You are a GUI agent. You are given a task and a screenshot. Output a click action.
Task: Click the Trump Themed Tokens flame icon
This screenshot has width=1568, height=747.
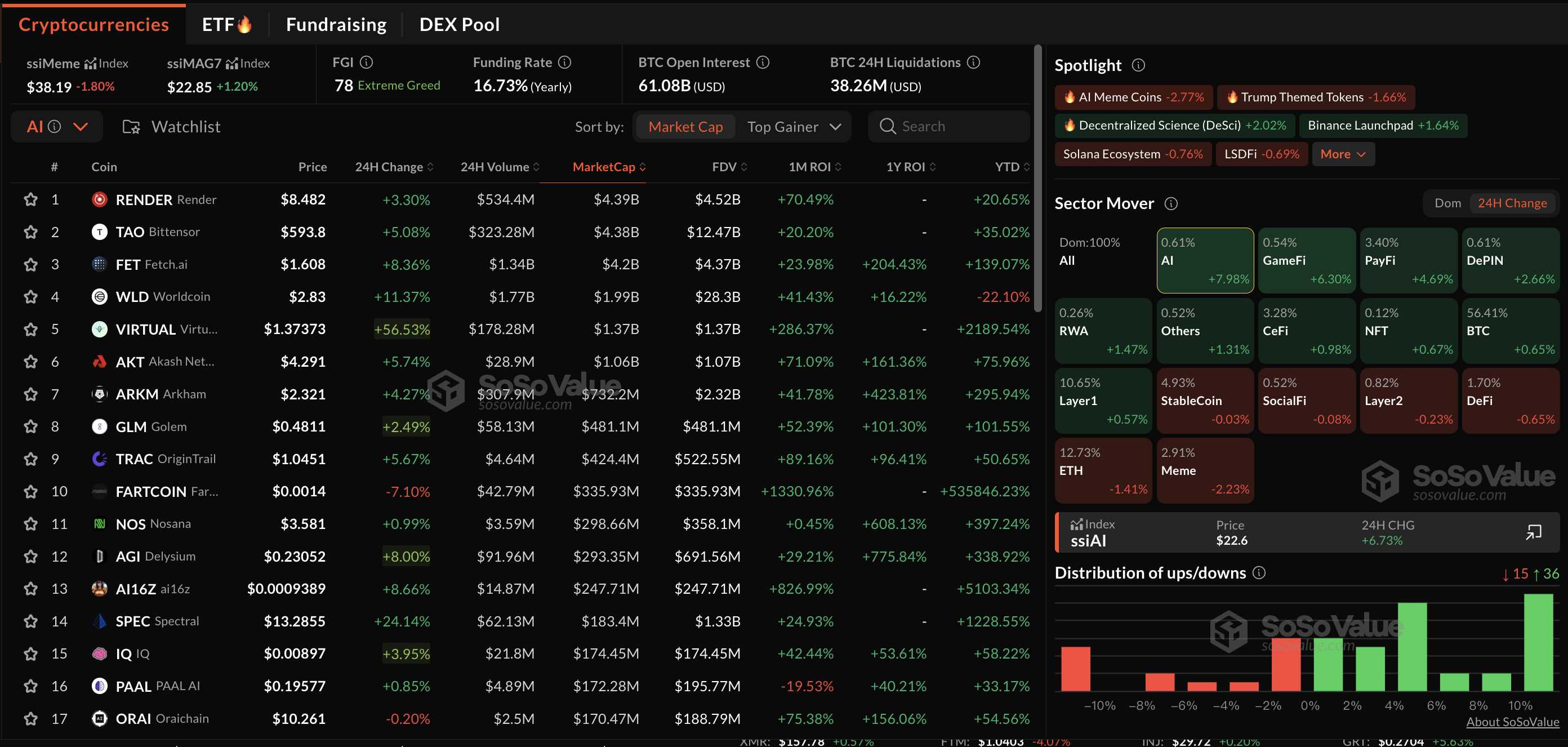click(1232, 97)
